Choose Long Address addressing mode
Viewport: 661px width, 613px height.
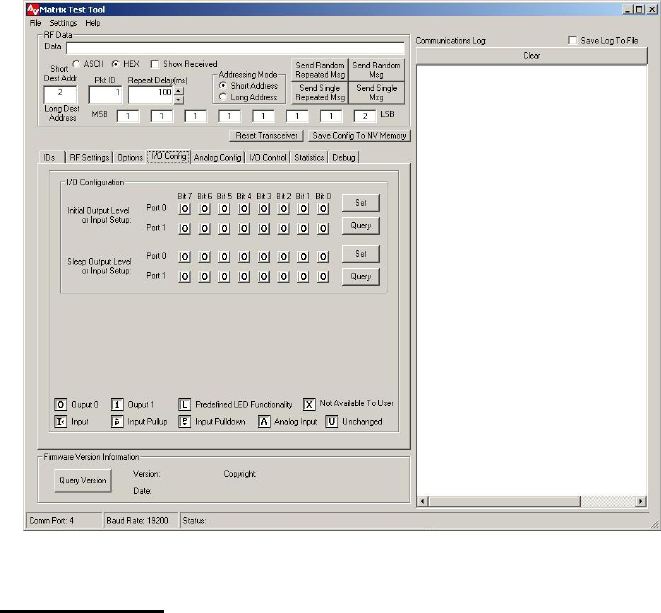pos(223,97)
